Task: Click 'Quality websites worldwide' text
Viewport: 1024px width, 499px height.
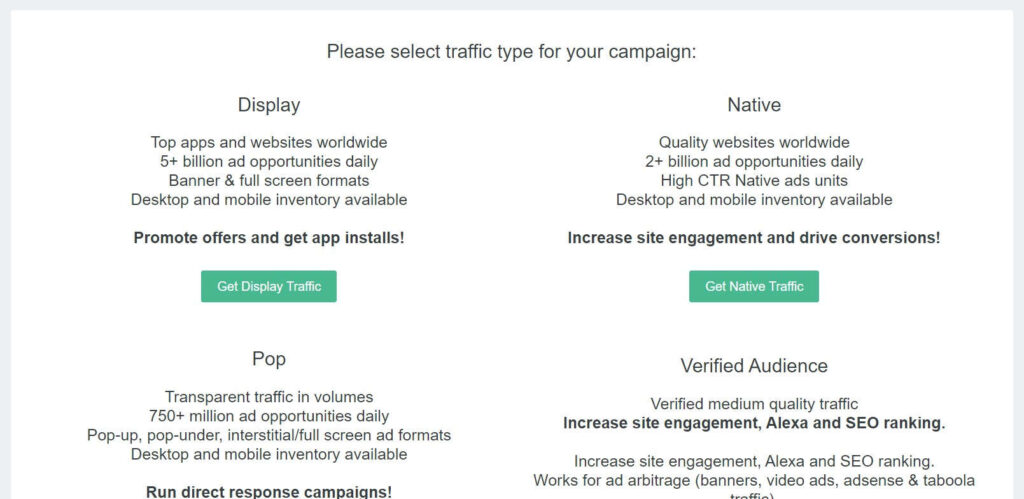Action: pos(754,143)
